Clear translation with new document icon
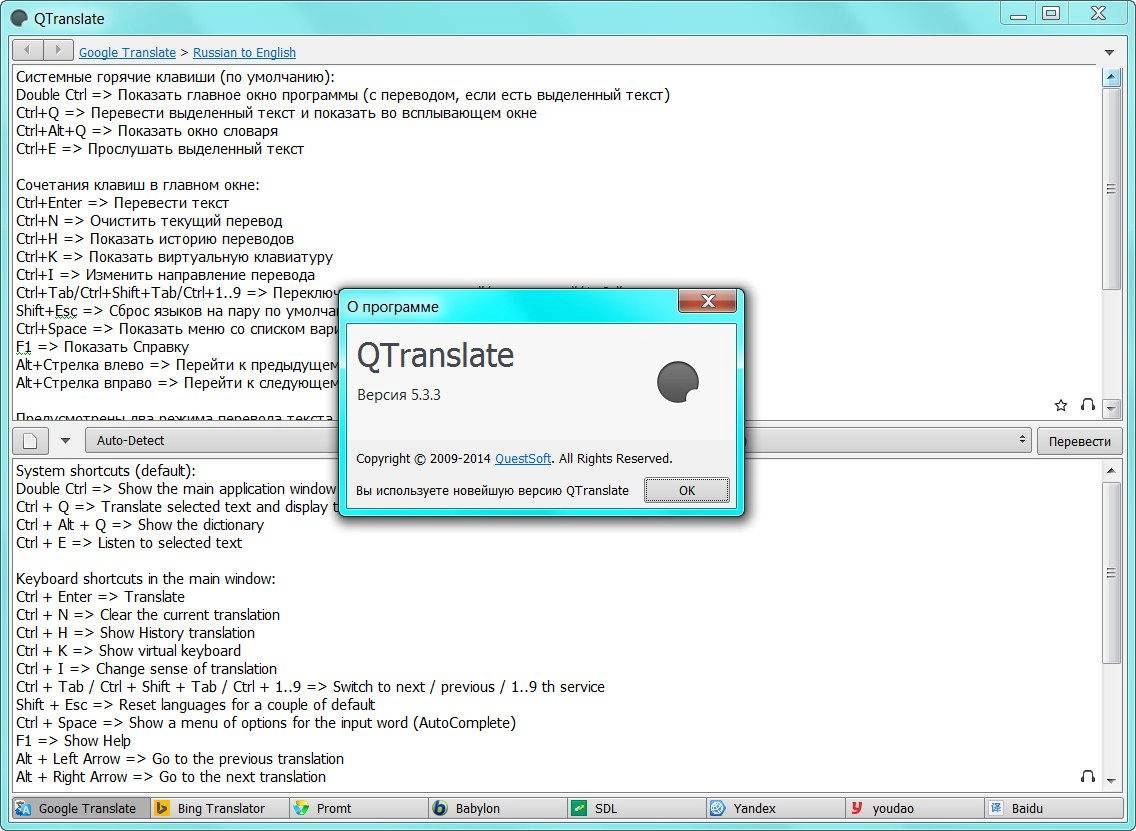 30,440
